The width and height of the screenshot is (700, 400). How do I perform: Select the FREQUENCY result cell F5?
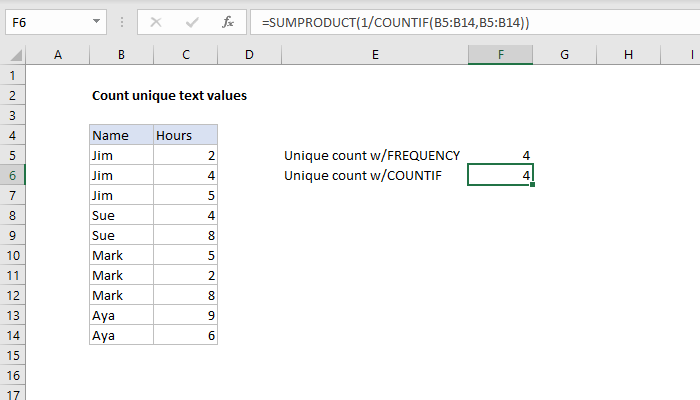[501, 155]
